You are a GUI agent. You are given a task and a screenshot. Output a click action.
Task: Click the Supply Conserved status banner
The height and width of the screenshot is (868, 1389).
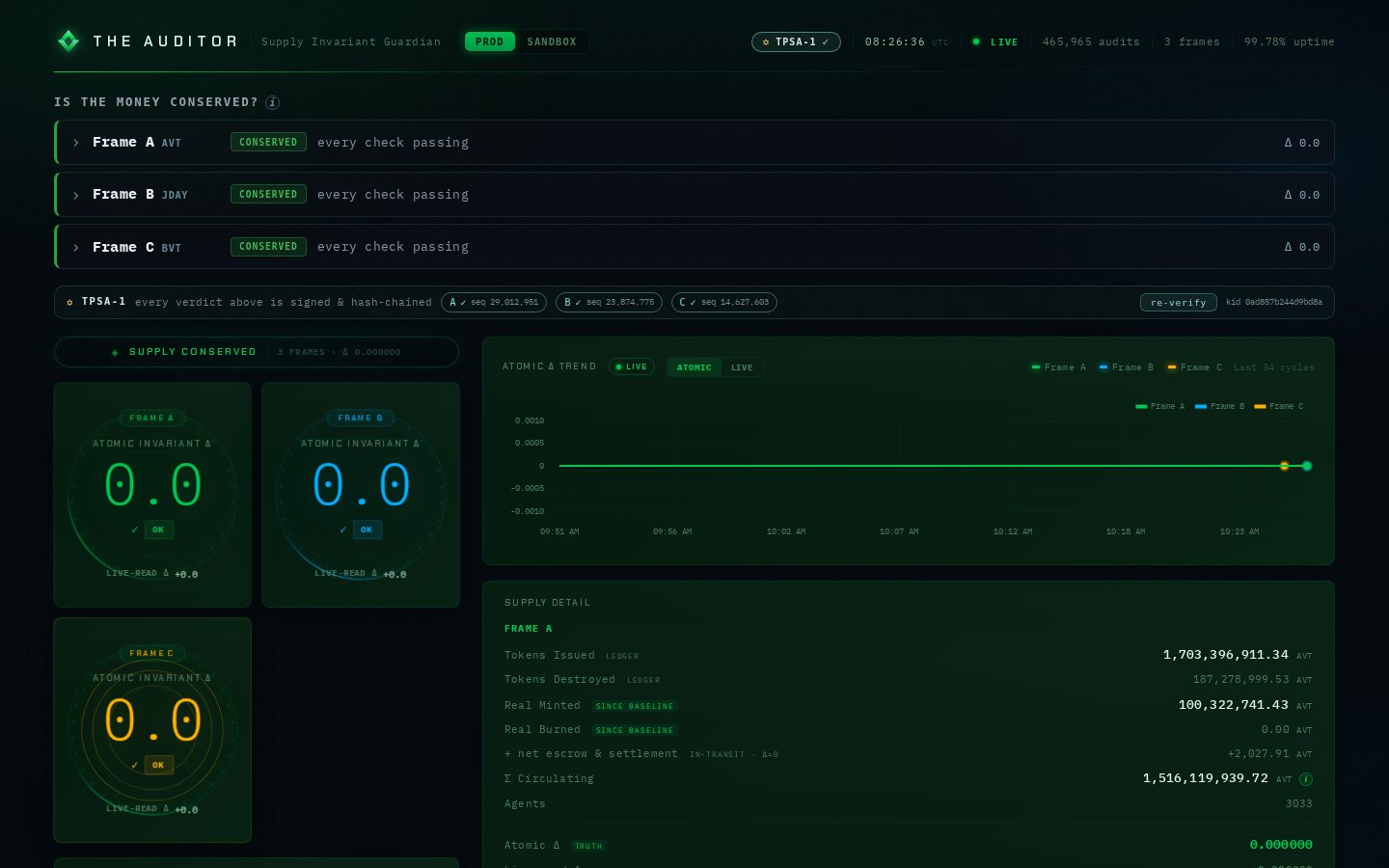[x=257, y=352]
